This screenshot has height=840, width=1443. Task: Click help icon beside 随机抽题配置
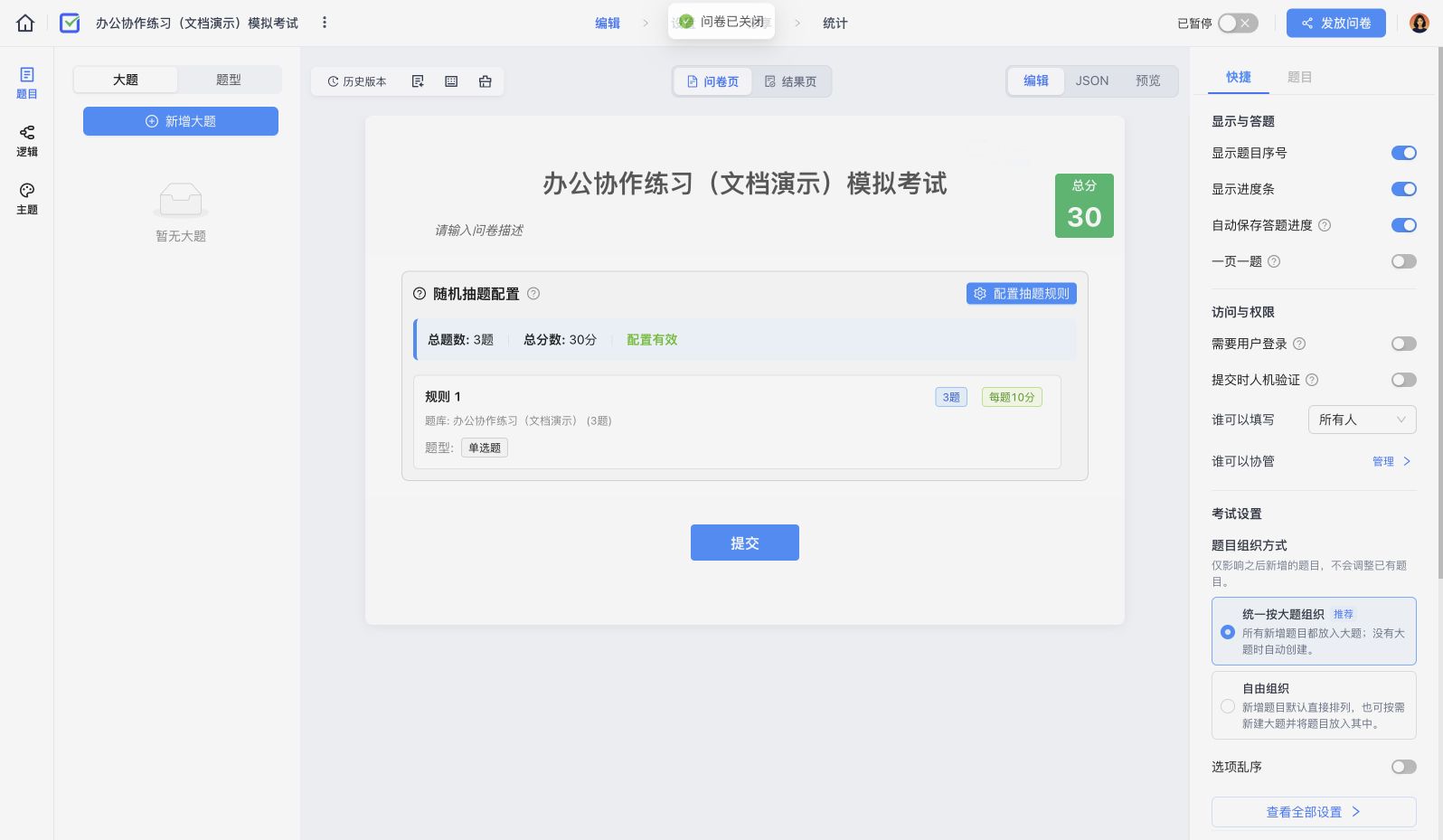pyautogui.click(x=533, y=293)
